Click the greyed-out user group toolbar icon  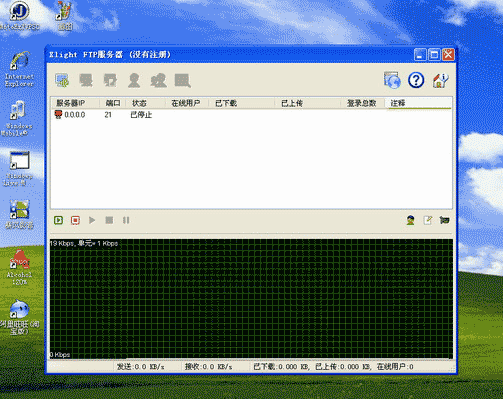158,80
